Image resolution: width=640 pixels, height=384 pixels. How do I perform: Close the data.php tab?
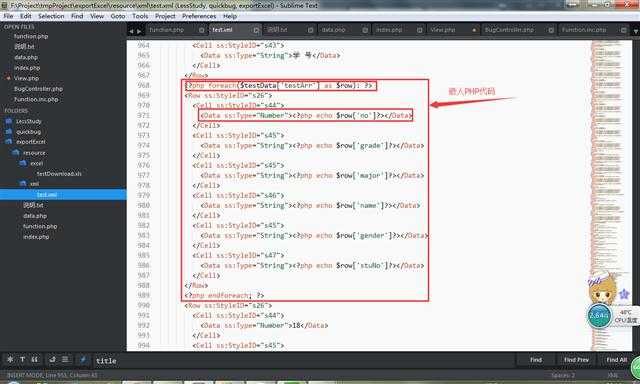pyautogui.click(x=365, y=30)
